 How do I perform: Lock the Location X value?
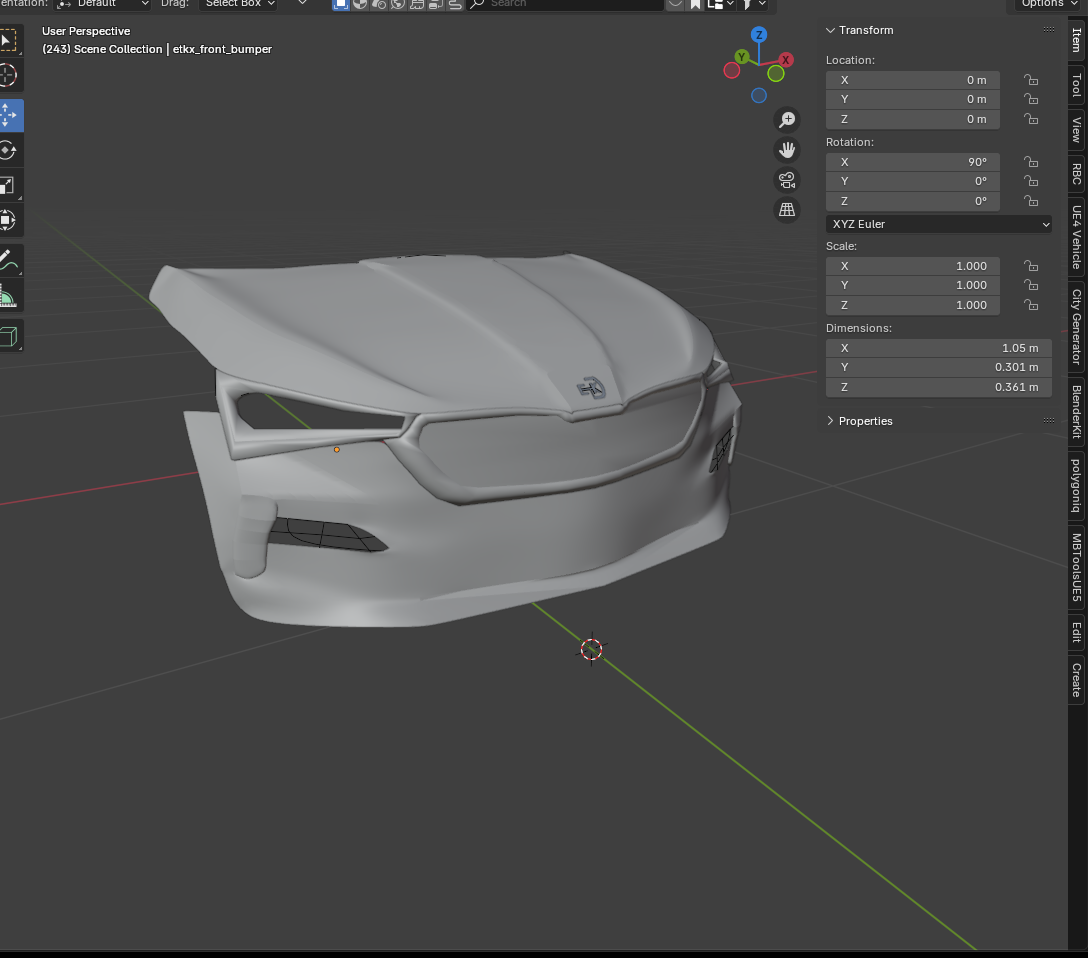[x=1030, y=80]
